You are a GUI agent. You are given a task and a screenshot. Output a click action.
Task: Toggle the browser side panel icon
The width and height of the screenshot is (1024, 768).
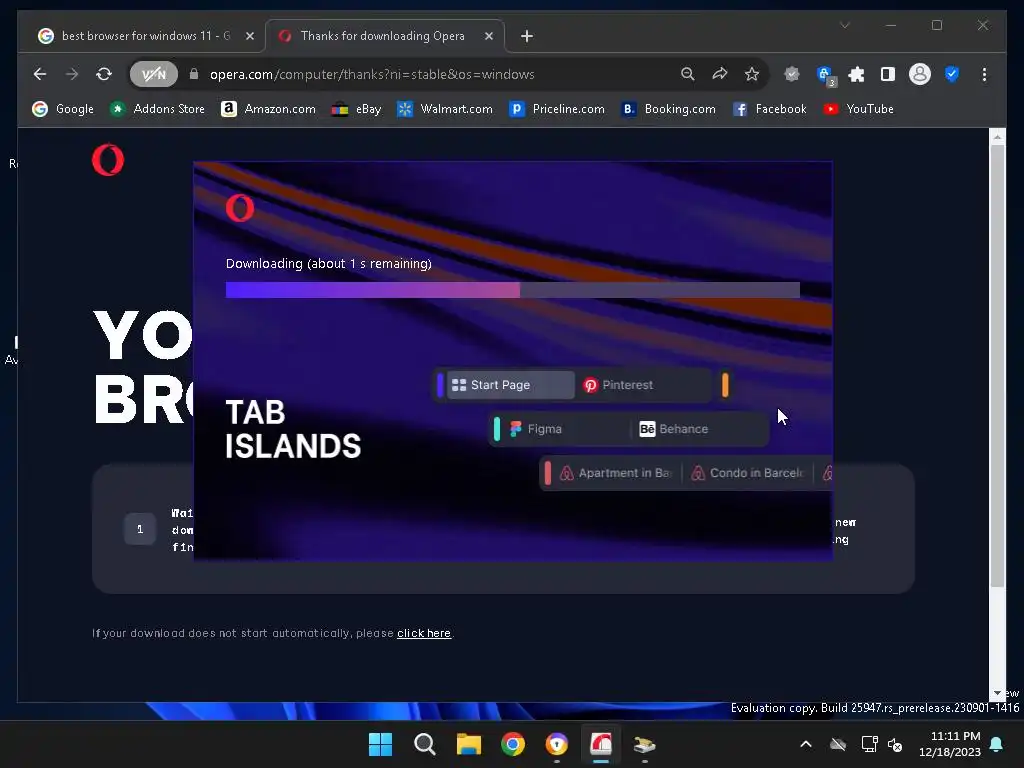[x=888, y=74]
